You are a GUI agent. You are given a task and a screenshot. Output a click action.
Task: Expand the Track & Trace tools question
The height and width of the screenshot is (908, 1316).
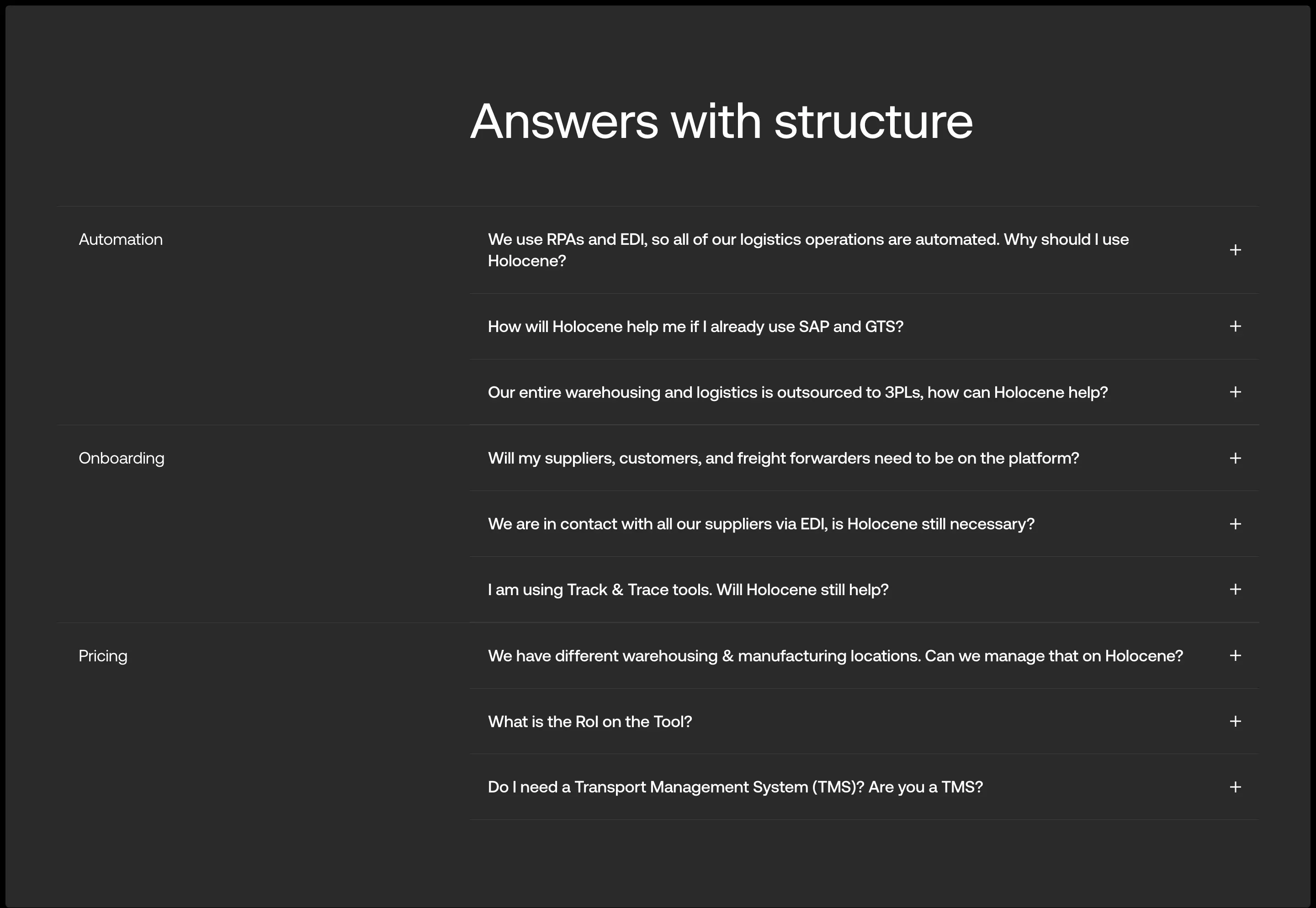1235,589
